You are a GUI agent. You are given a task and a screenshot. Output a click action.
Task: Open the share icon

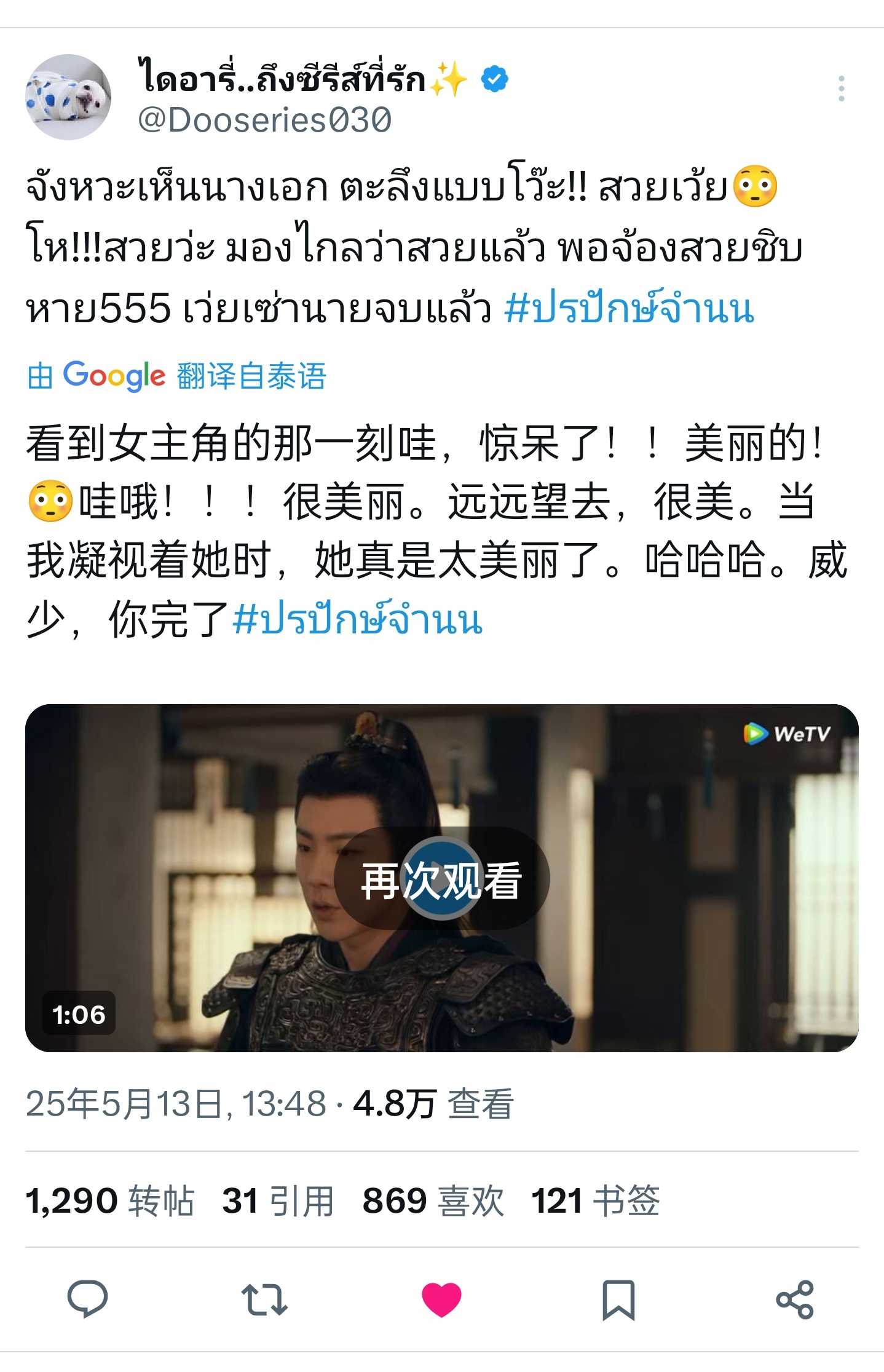coord(795,1299)
